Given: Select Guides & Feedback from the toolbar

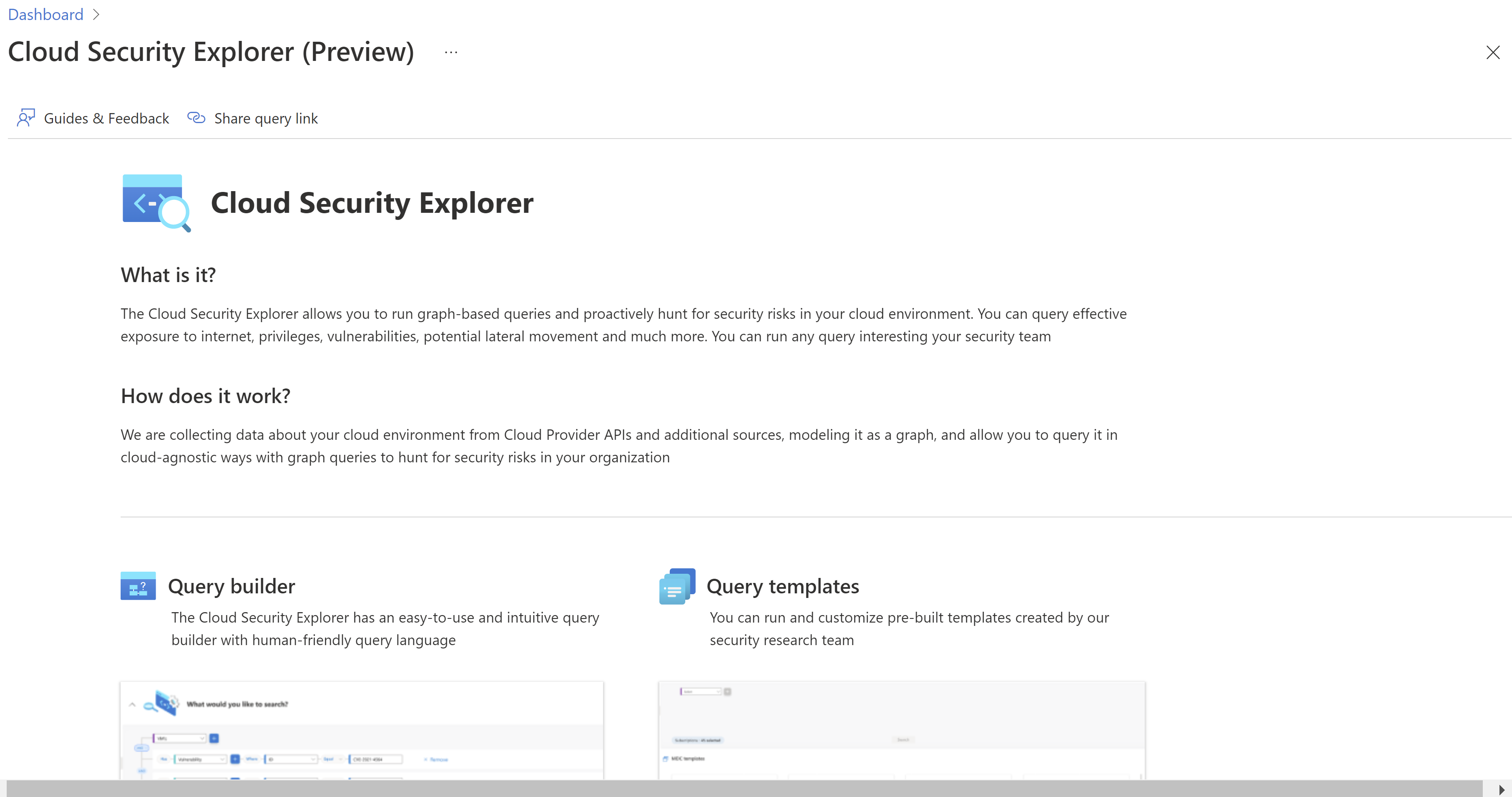Looking at the screenshot, I should pyautogui.click(x=106, y=118).
